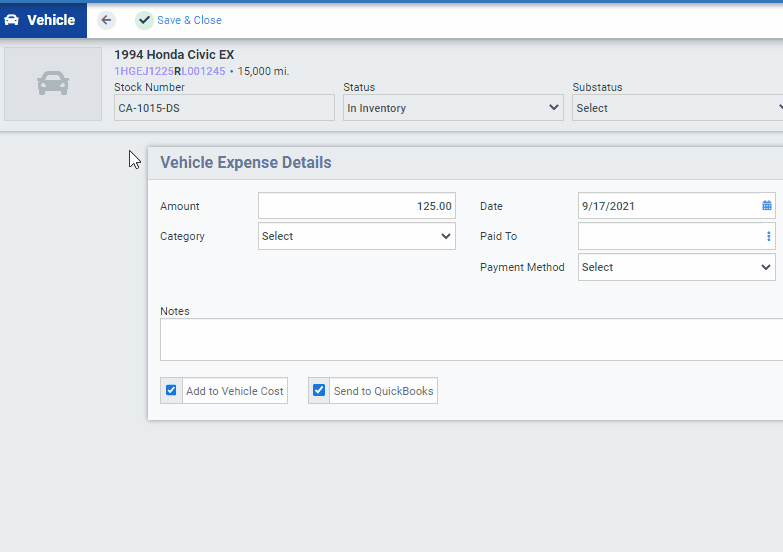Image resolution: width=783 pixels, height=552 pixels.
Task: Uncheck the Send to QuickBooks checkbox
Action: point(319,390)
